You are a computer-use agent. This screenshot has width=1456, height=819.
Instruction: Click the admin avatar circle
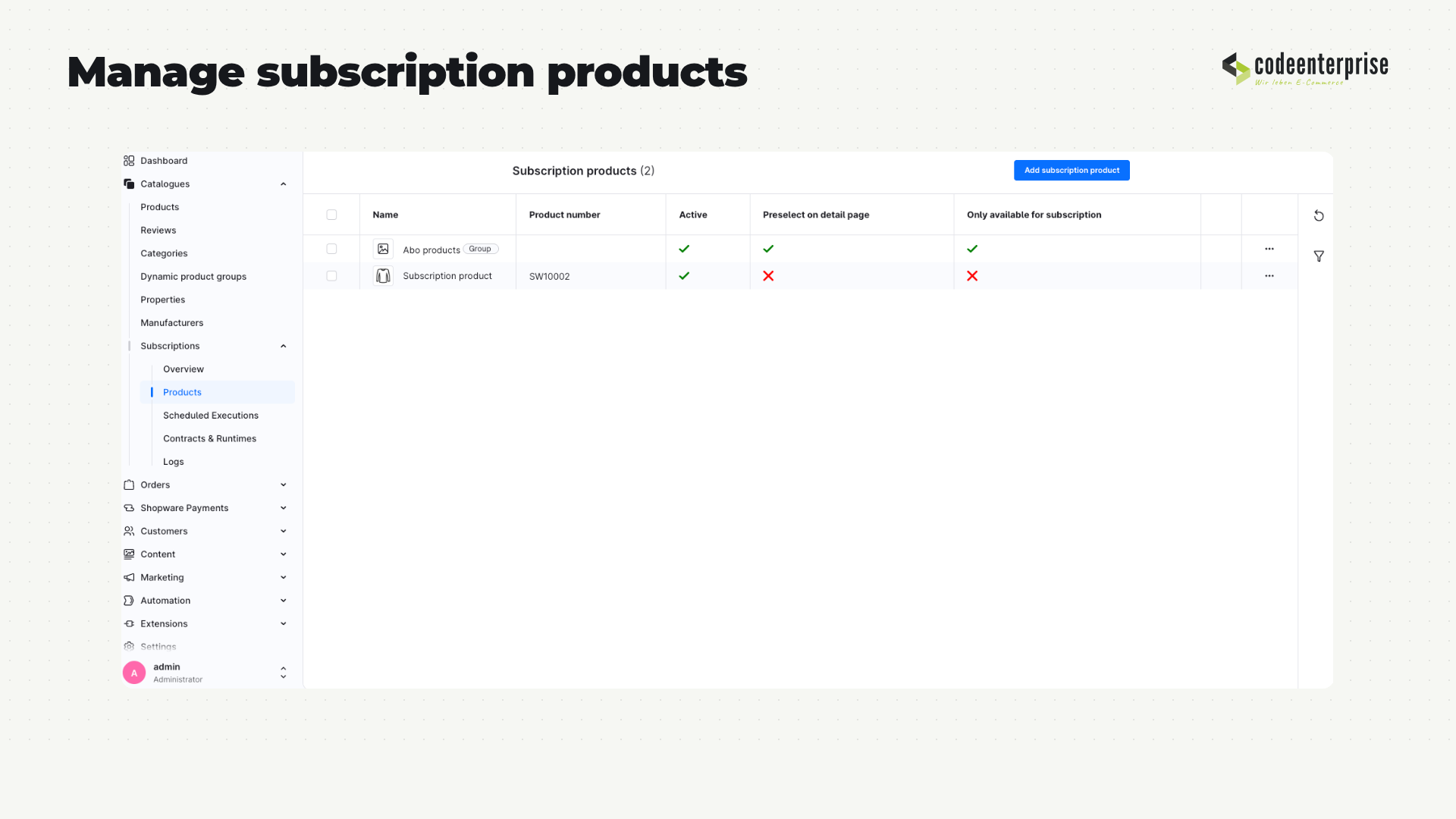[x=134, y=673]
